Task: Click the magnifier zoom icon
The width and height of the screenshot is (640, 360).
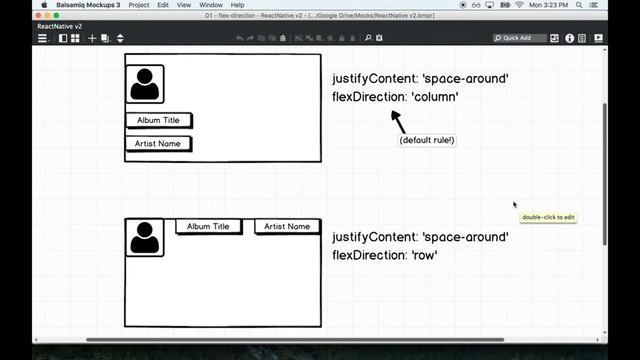Action: tap(368, 38)
